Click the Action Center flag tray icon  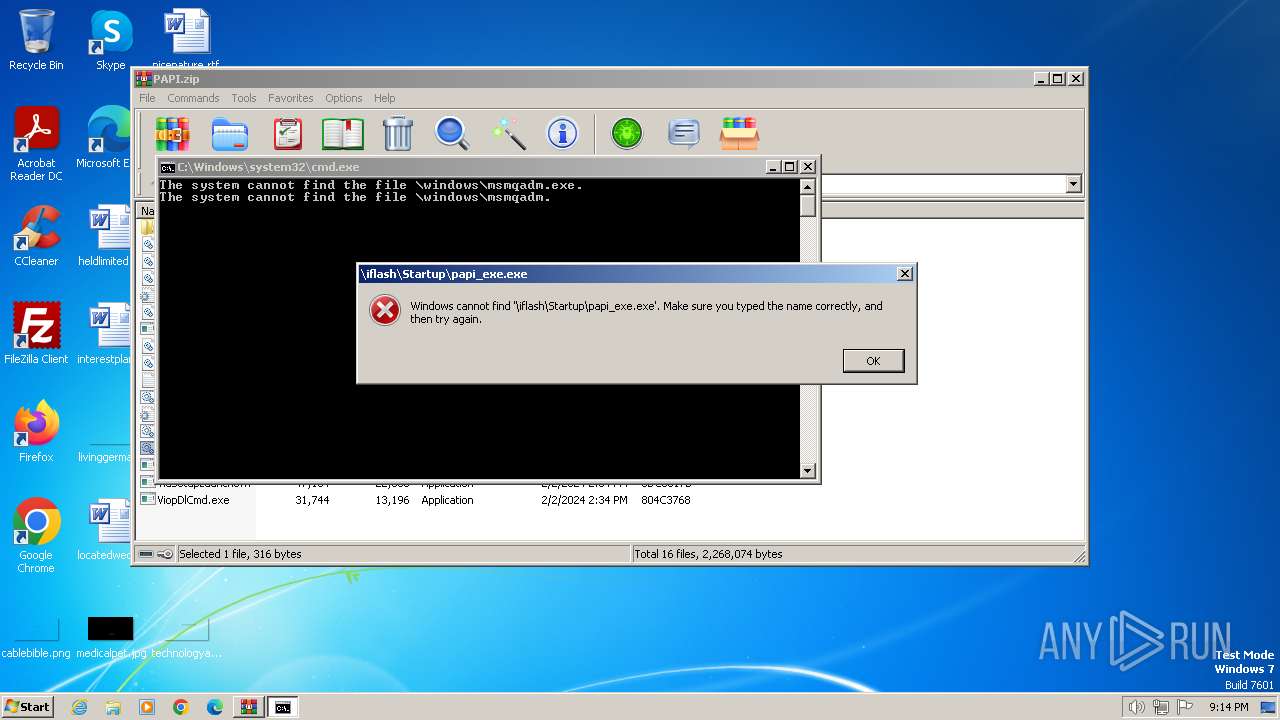pyautogui.click(x=1186, y=707)
